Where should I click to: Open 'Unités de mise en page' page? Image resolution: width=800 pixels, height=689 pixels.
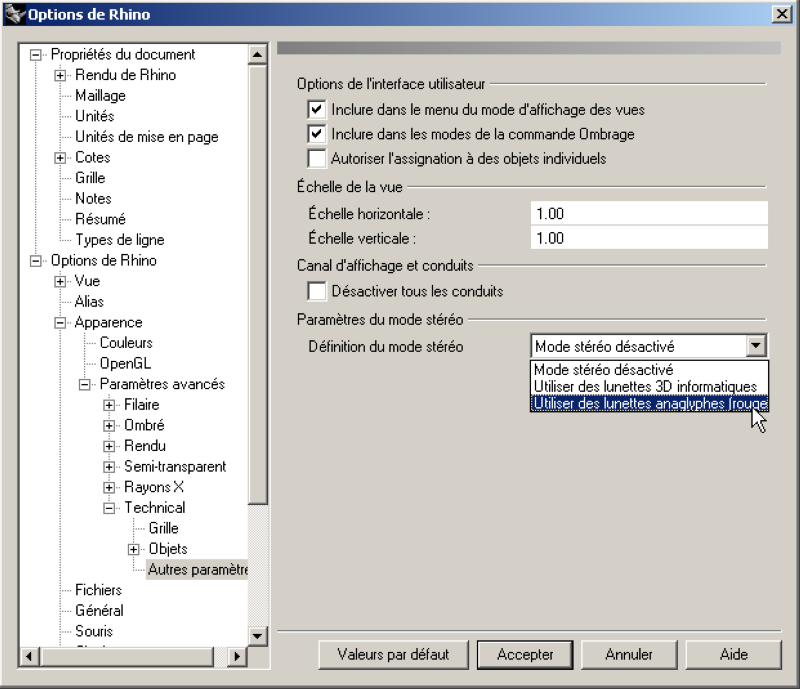(x=147, y=137)
